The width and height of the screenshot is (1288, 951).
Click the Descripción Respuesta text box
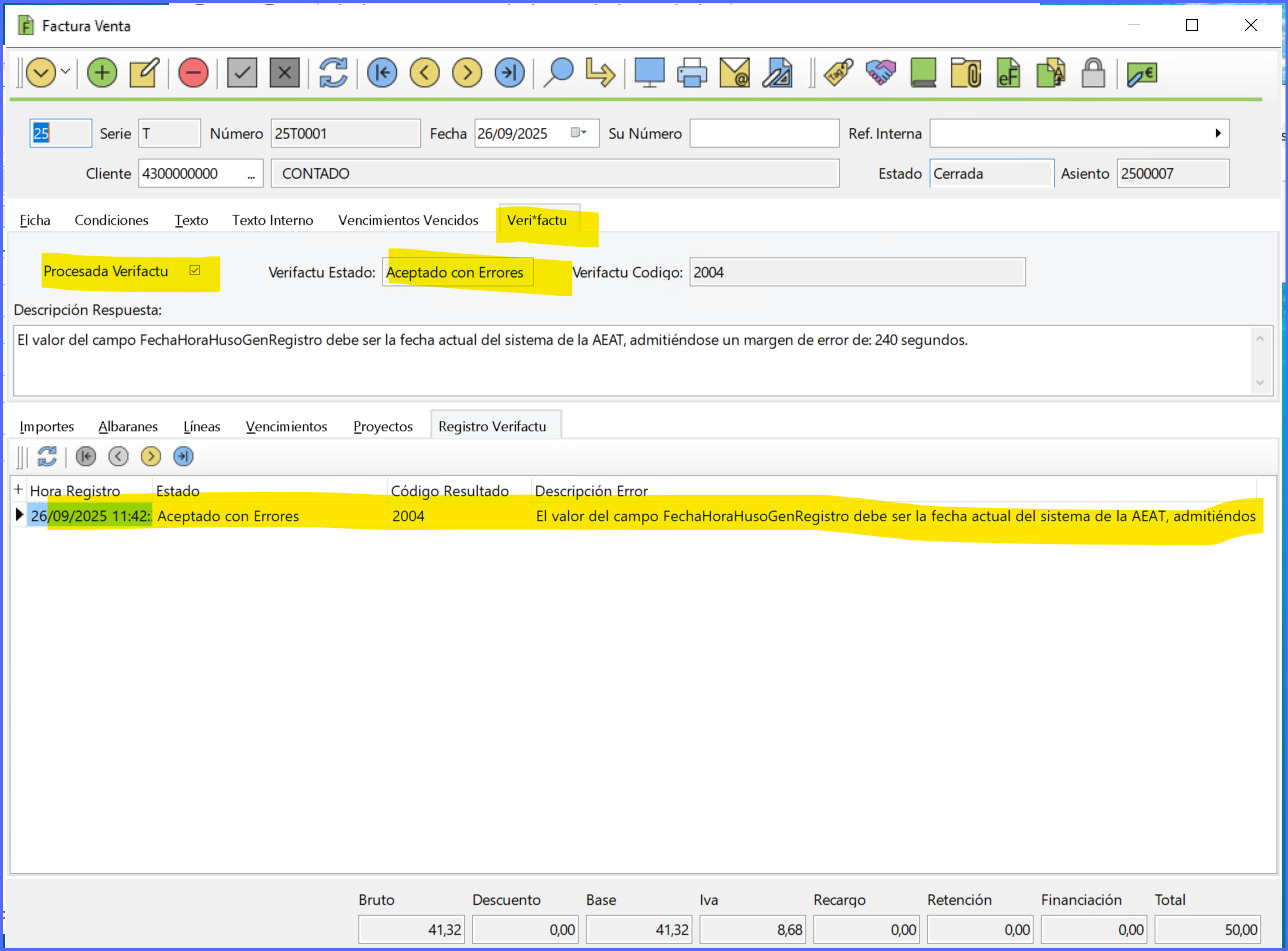633,359
